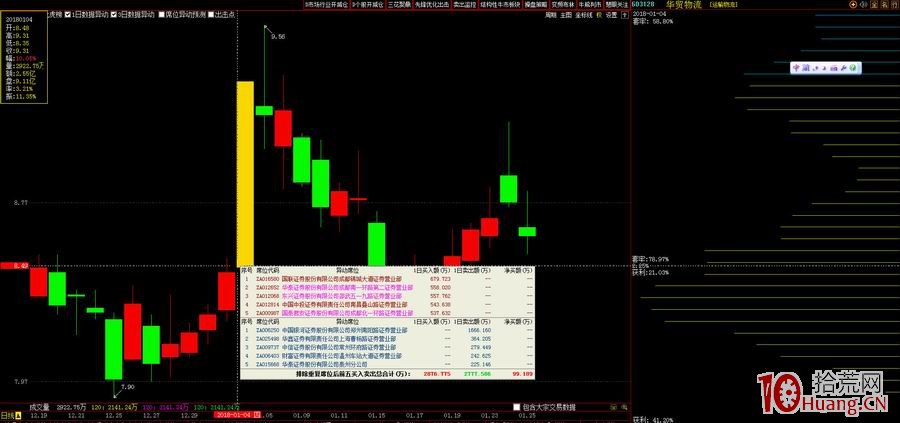Select the tall yellow candlestick
The height and width of the screenshot is (423, 900).
246,173
